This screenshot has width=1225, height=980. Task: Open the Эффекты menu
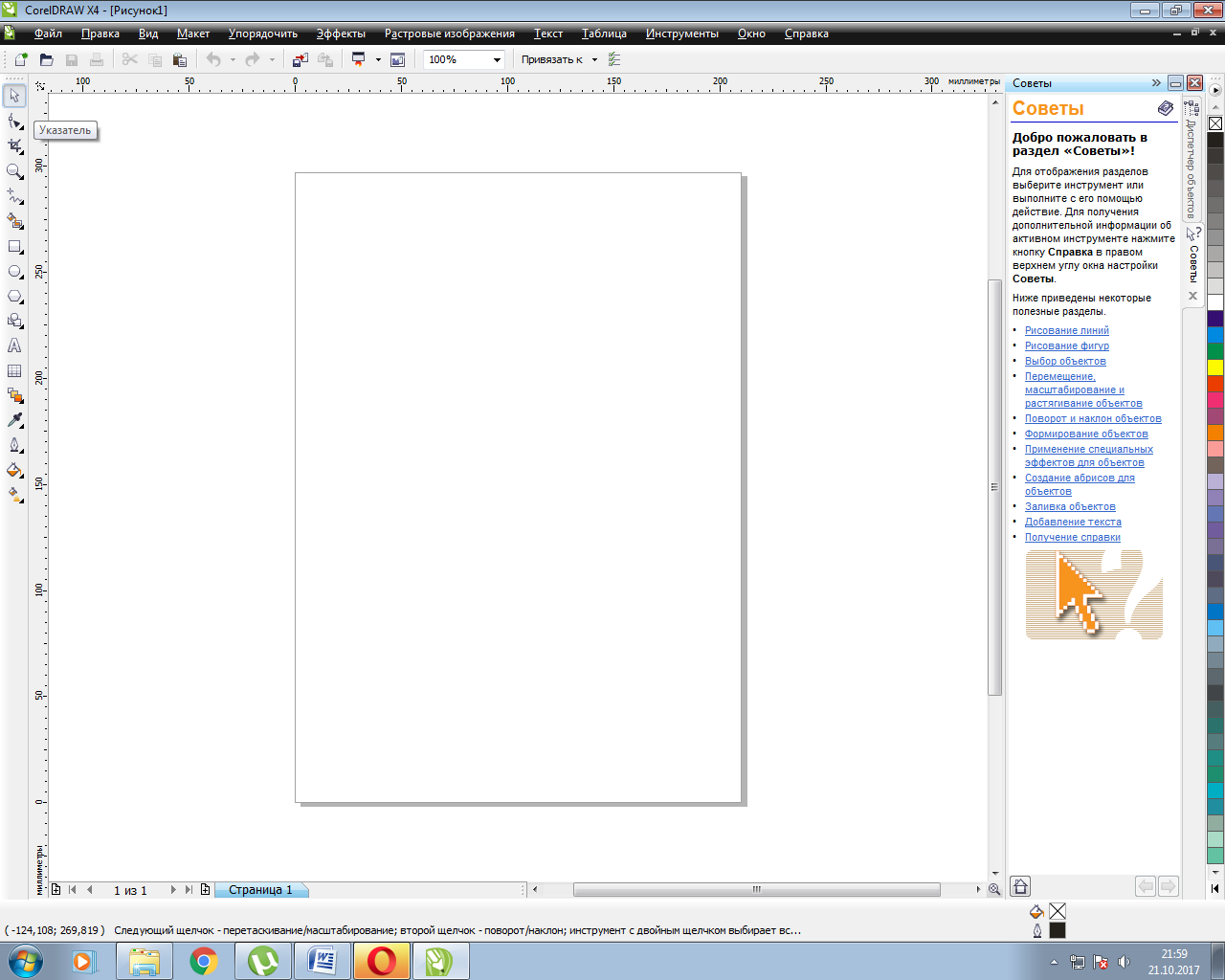coord(341,33)
